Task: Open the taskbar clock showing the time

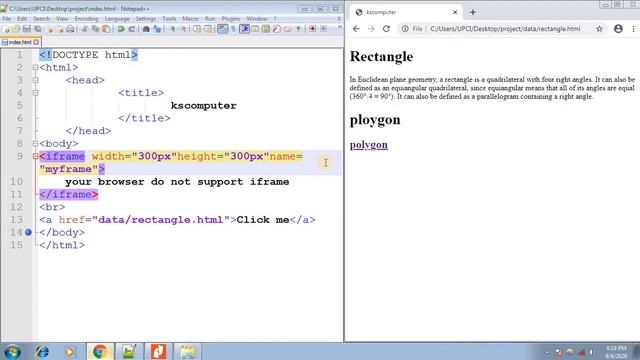Action: (x=616, y=352)
